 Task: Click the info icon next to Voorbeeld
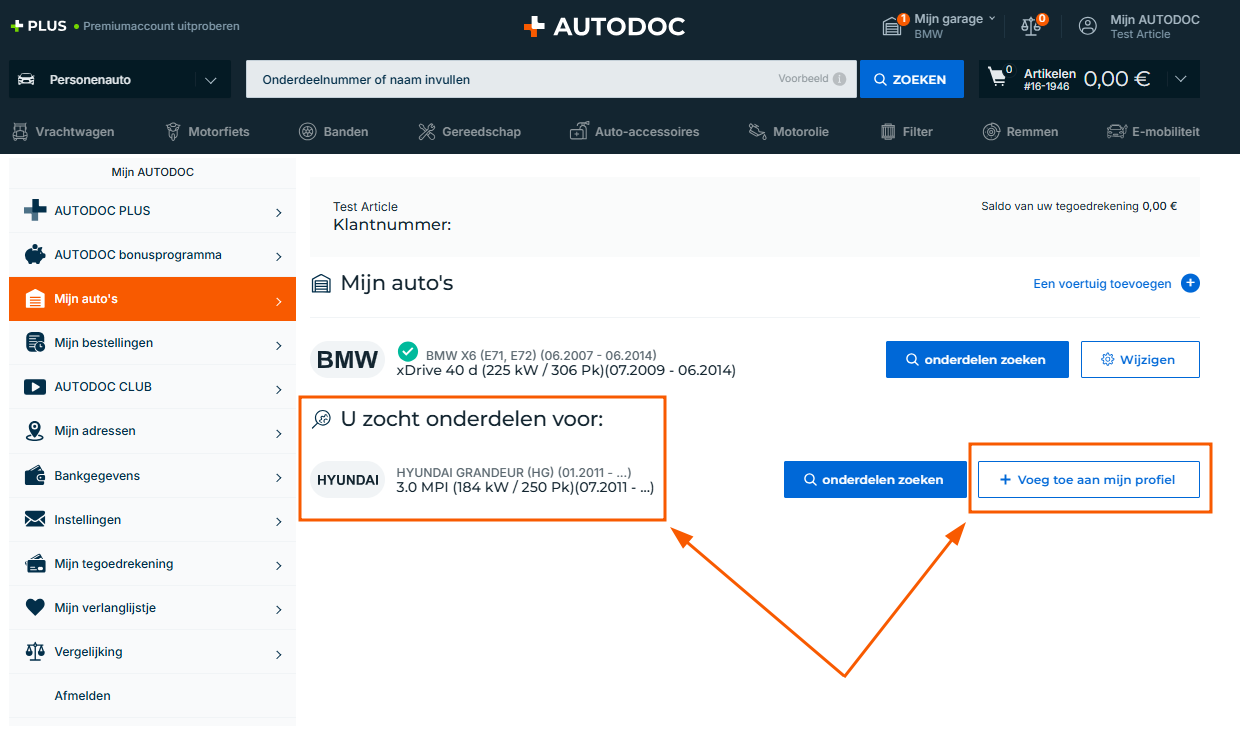pos(839,79)
